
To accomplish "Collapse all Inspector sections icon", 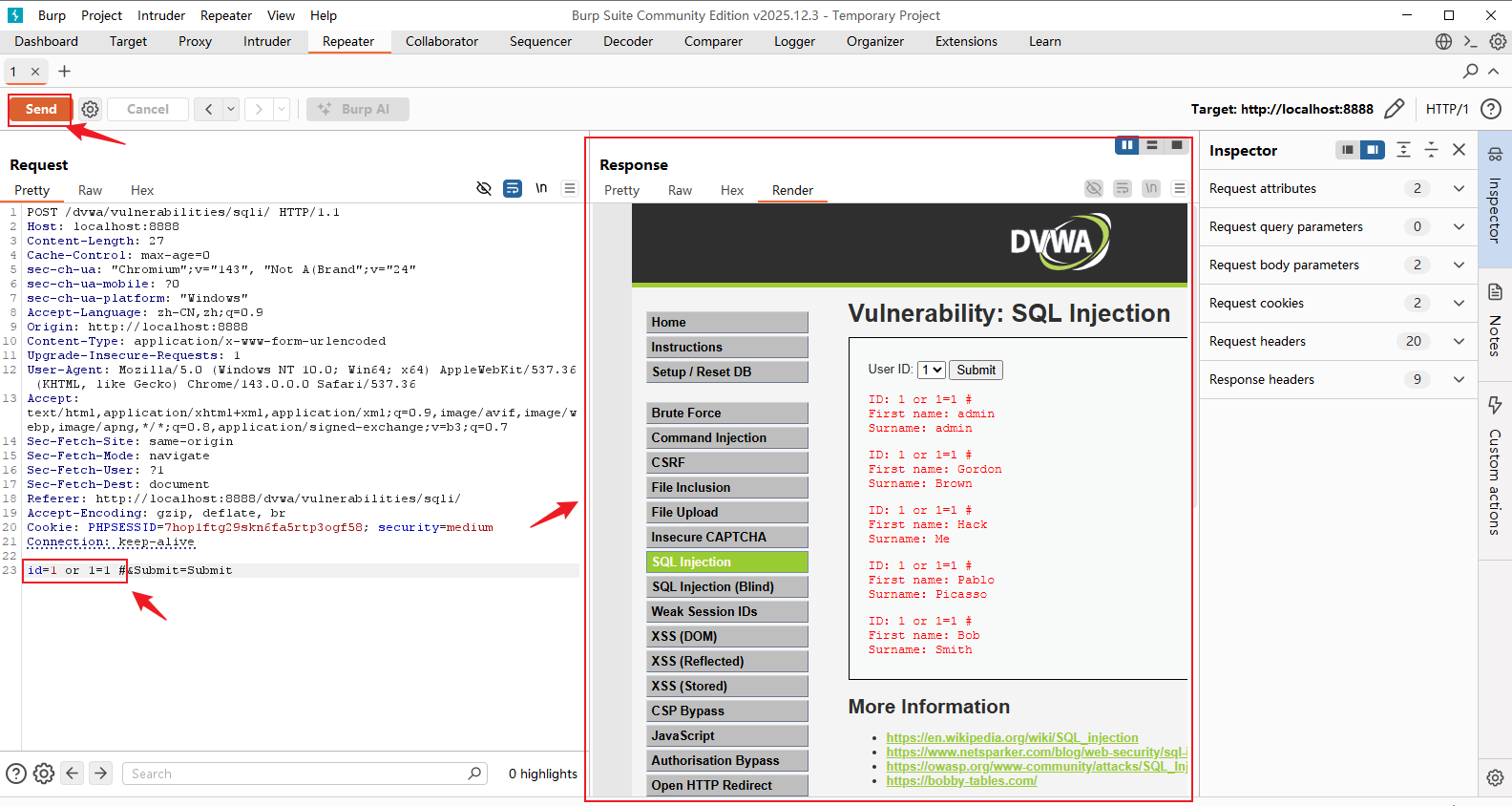I will point(1431,150).
